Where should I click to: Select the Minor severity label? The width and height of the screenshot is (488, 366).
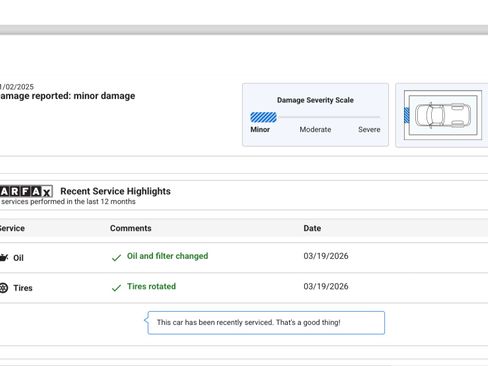[260, 129]
